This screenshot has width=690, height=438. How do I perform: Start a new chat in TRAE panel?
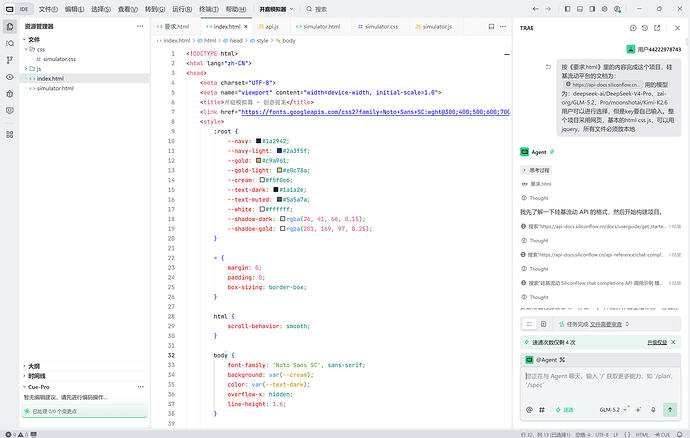point(633,28)
